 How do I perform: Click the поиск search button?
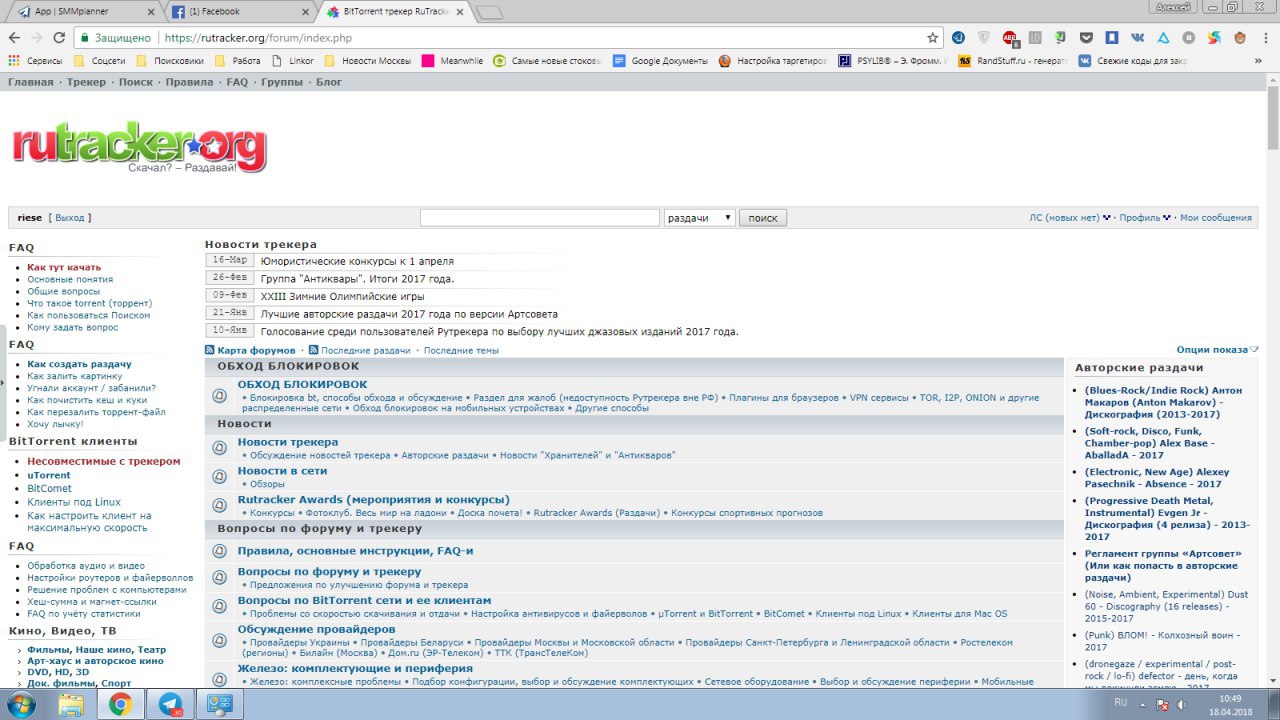coord(763,217)
